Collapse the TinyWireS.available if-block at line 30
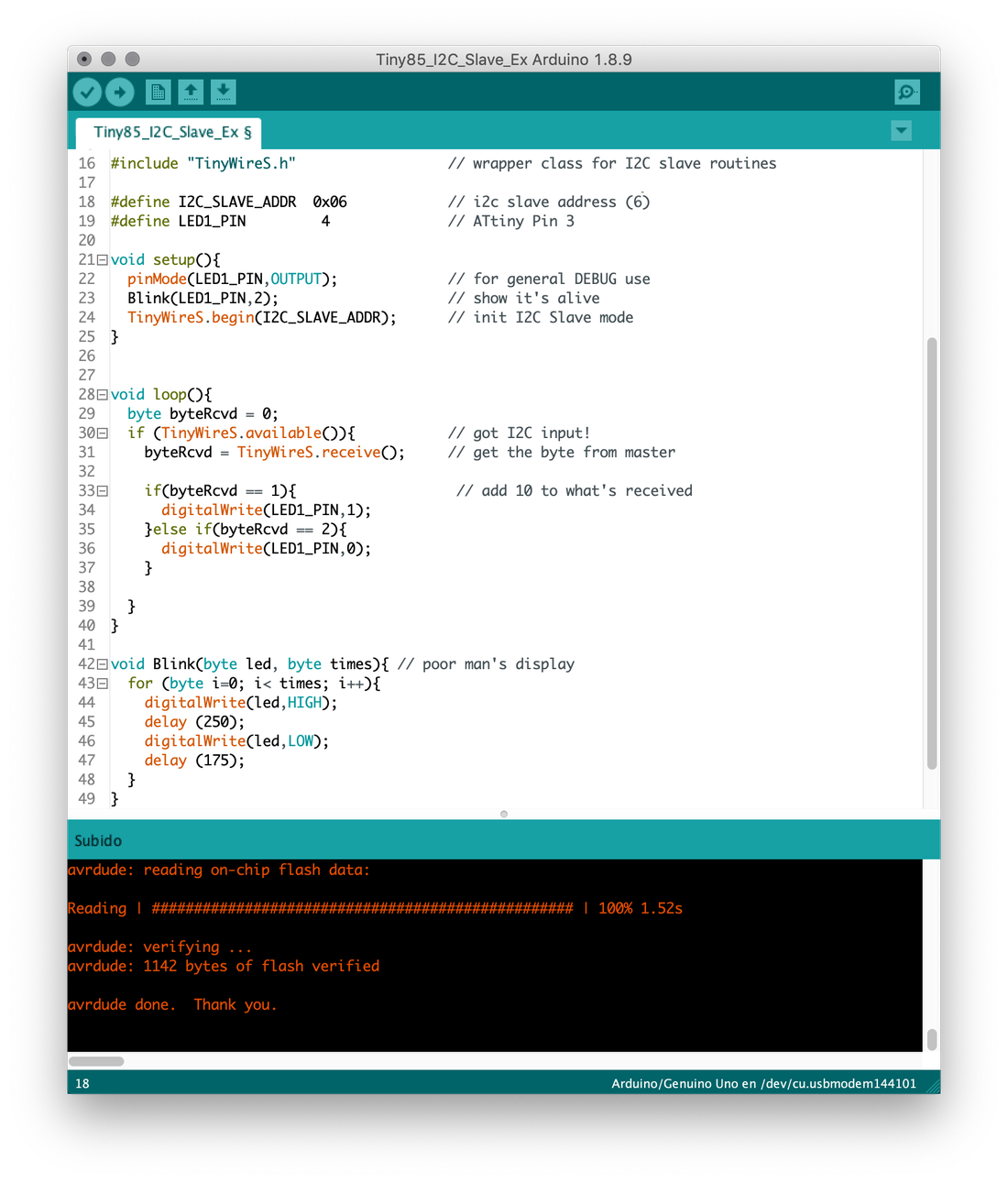Screen dimensions: 1008x1183 tap(103, 433)
